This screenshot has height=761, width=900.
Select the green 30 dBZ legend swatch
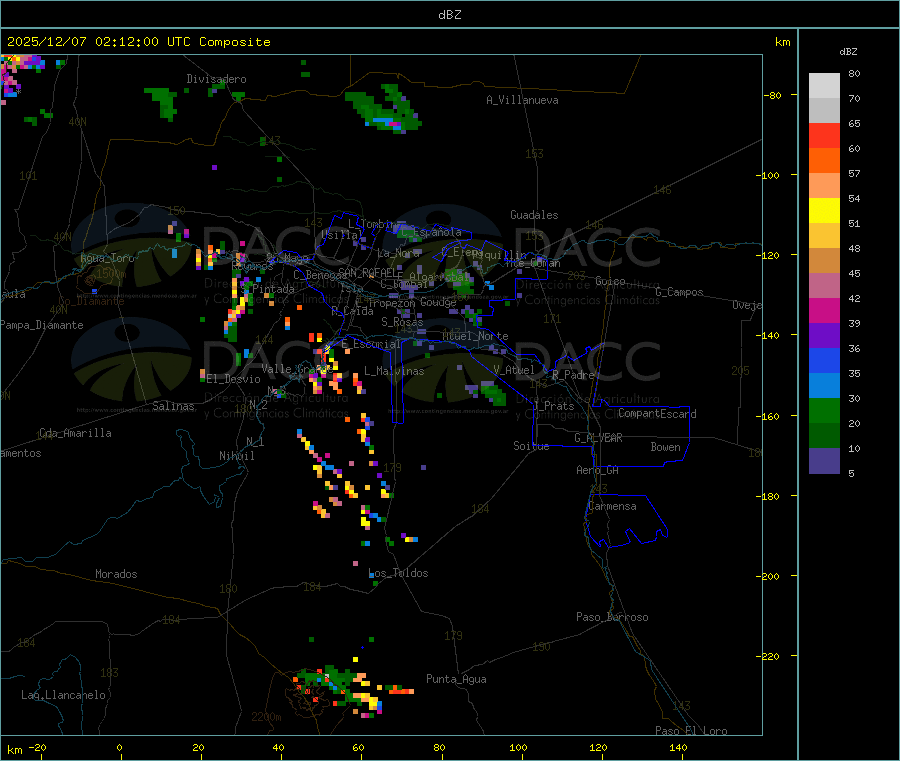coord(824,410)
